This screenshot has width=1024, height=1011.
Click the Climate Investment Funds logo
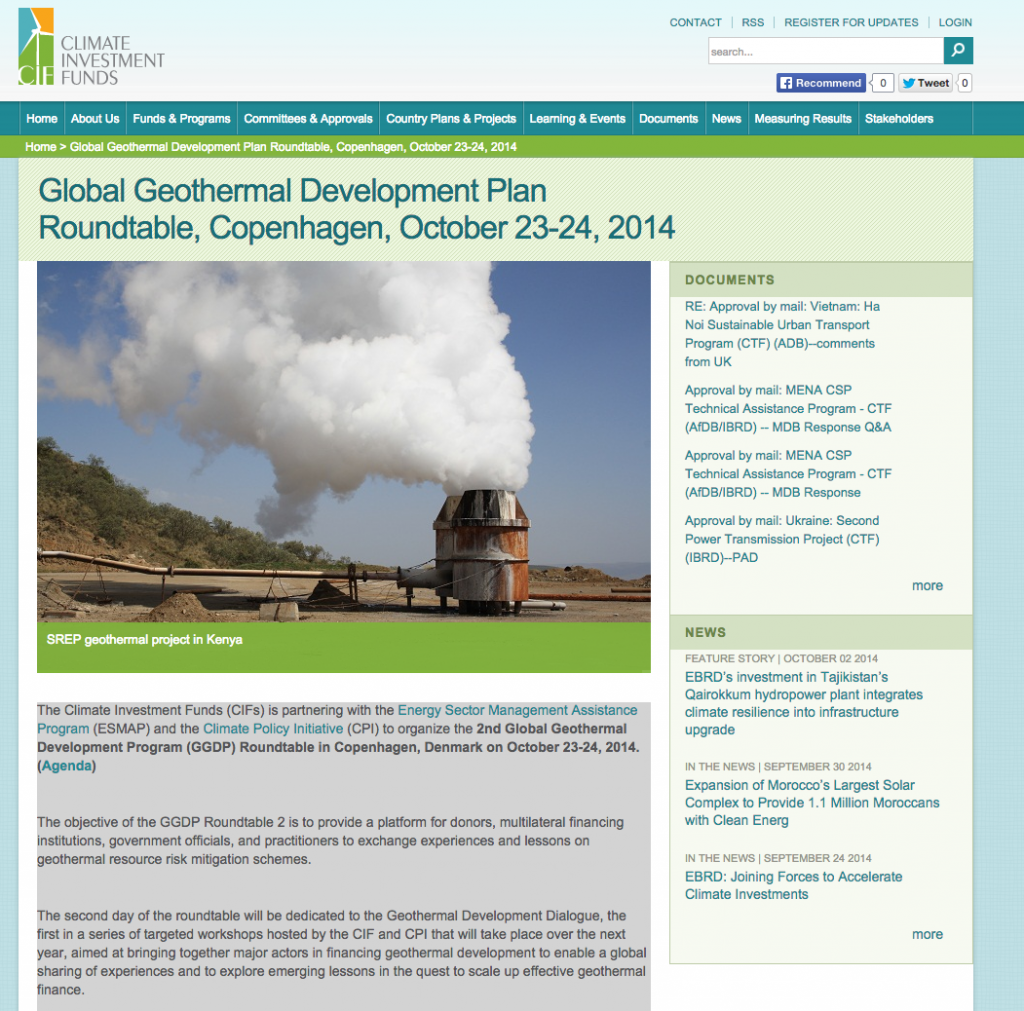click(91, 47)
